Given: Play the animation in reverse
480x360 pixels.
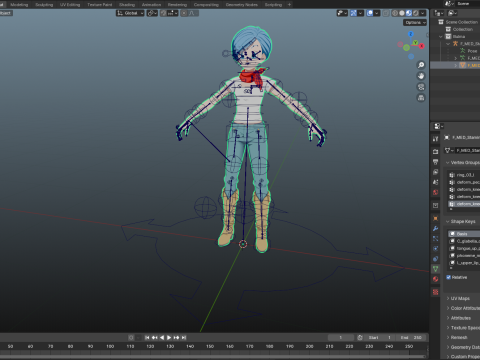Looking at the screenshot, I should (162, 338).
